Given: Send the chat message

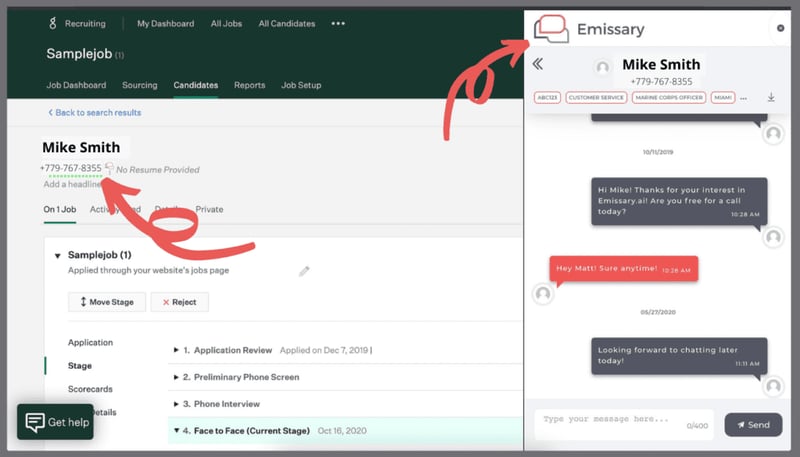Looking at the screenshot, I should pyautogui.click(x=753, y=425).
